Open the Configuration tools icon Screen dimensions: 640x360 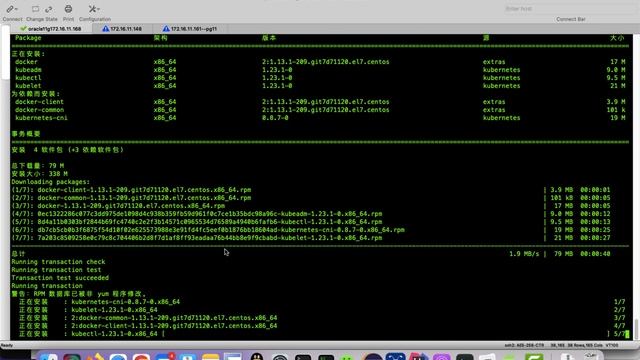point(92,9)
